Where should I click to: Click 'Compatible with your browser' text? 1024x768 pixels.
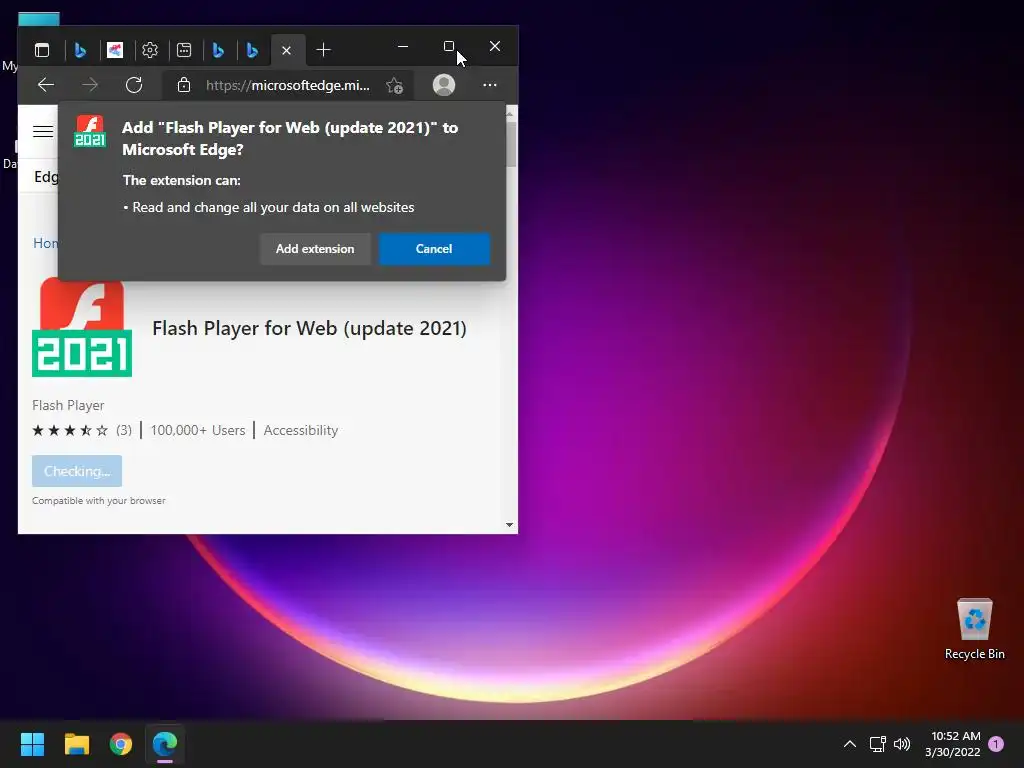pyautogui.click(x=99, y=501)
